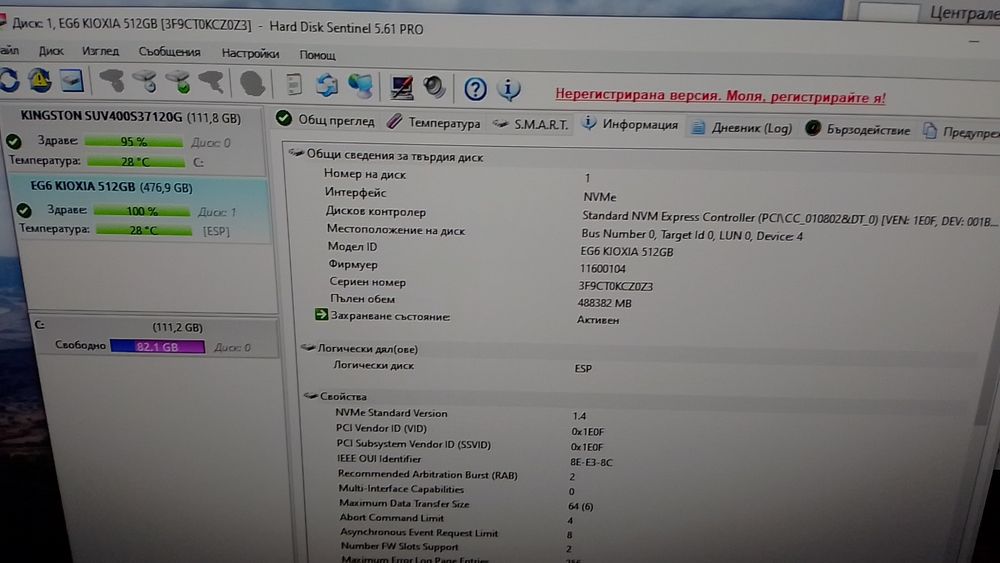This screenshot has height=563, width=1000.
Task: Click the Maximum Data Transfer Size row
Action: (x=644, y=505)
